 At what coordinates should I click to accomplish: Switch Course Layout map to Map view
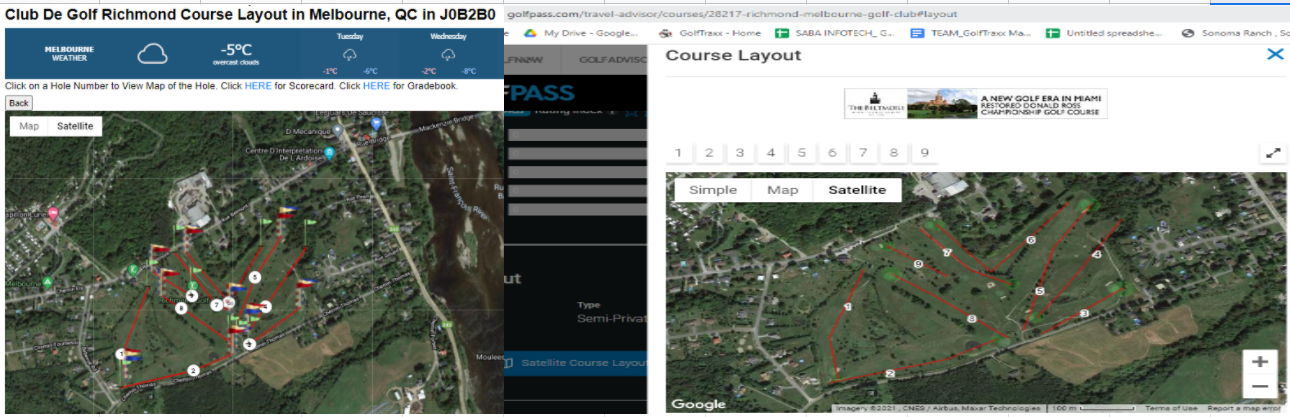click(x=782, y=190)
